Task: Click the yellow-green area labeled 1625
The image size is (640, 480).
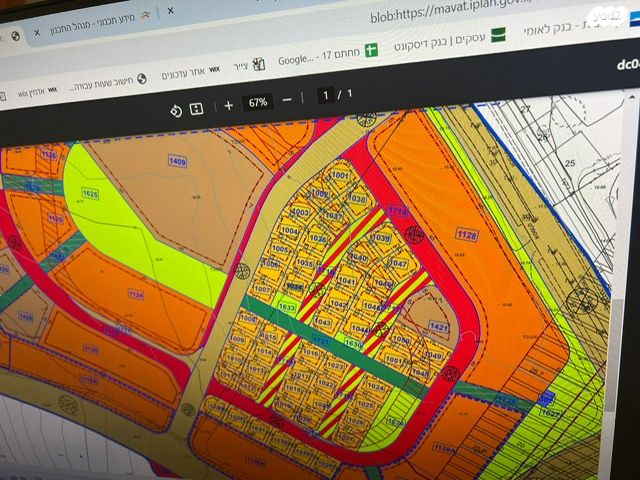Action: point(90,194)
